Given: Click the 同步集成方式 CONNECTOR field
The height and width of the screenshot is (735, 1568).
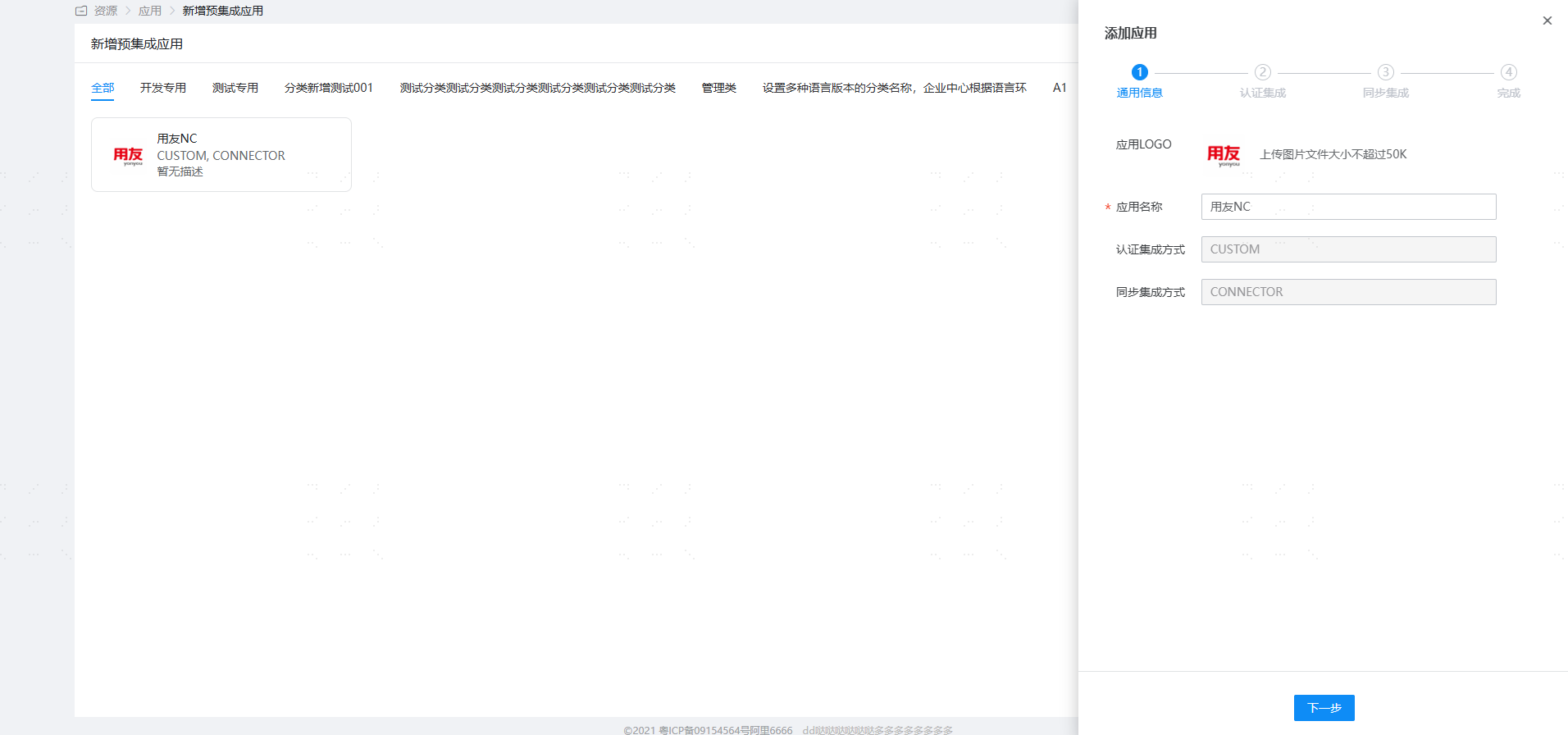Looking at the screenshot, I should [x=1348, y=292].
